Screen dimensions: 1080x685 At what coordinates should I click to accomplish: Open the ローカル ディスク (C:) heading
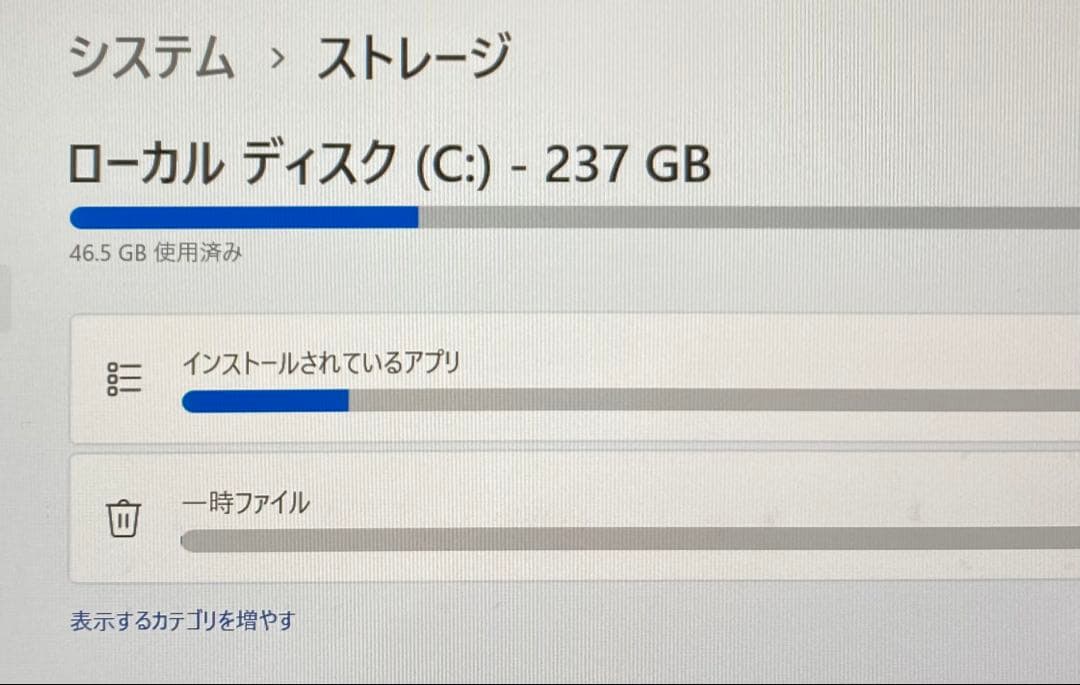388,165
